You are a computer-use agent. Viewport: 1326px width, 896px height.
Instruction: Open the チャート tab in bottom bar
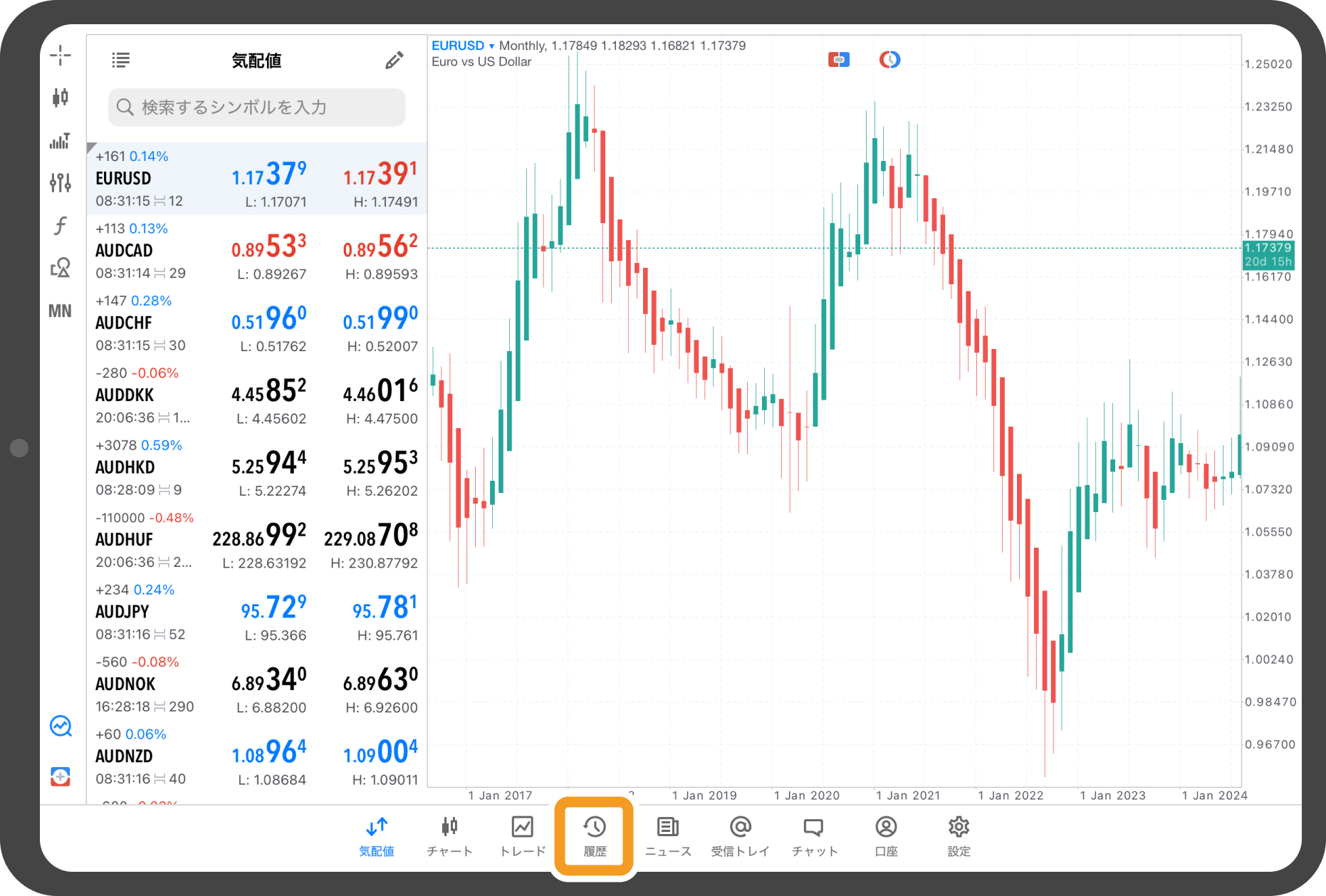[x=449, y=836]
